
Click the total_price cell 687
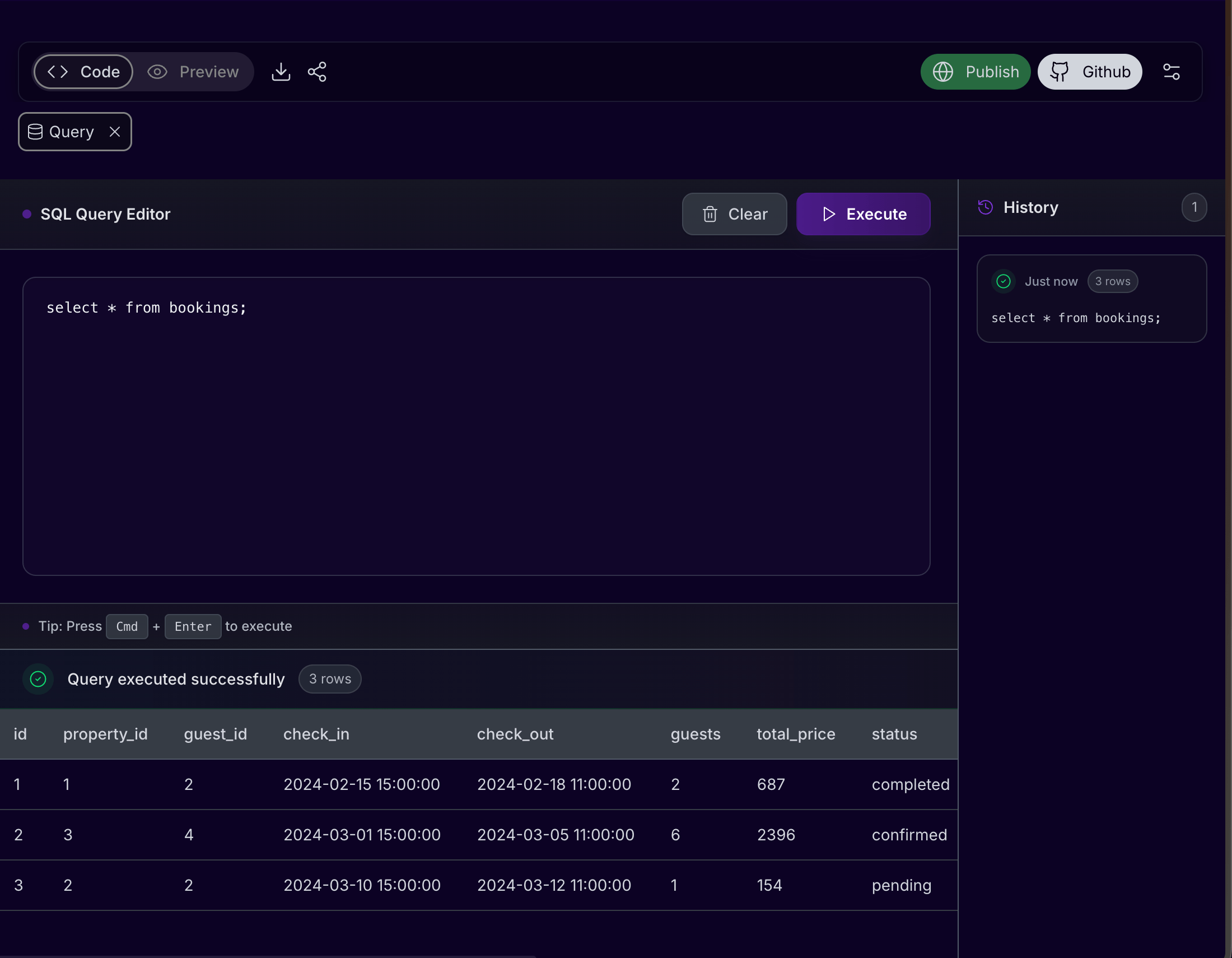pos(771,785)
